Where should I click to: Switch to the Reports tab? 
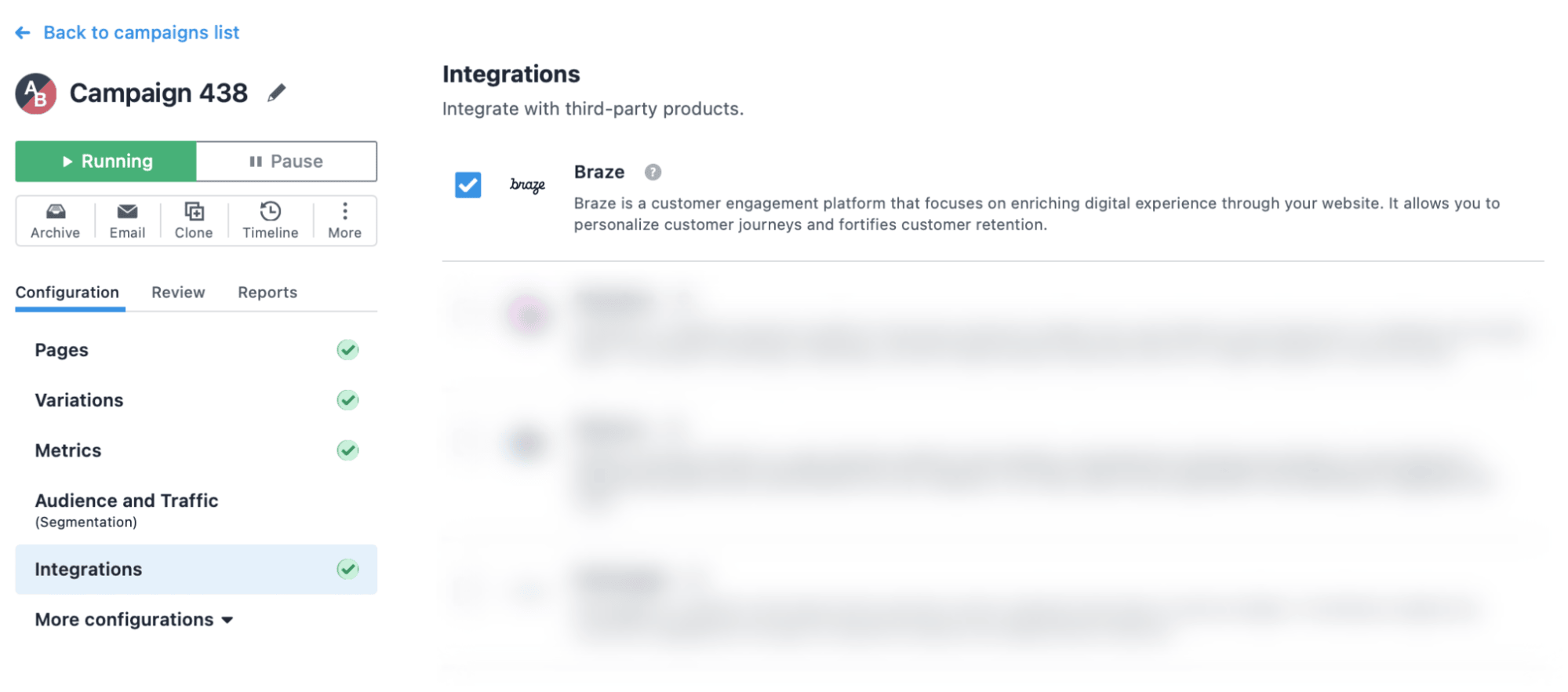pyautogui.click(x=267, y=293)
